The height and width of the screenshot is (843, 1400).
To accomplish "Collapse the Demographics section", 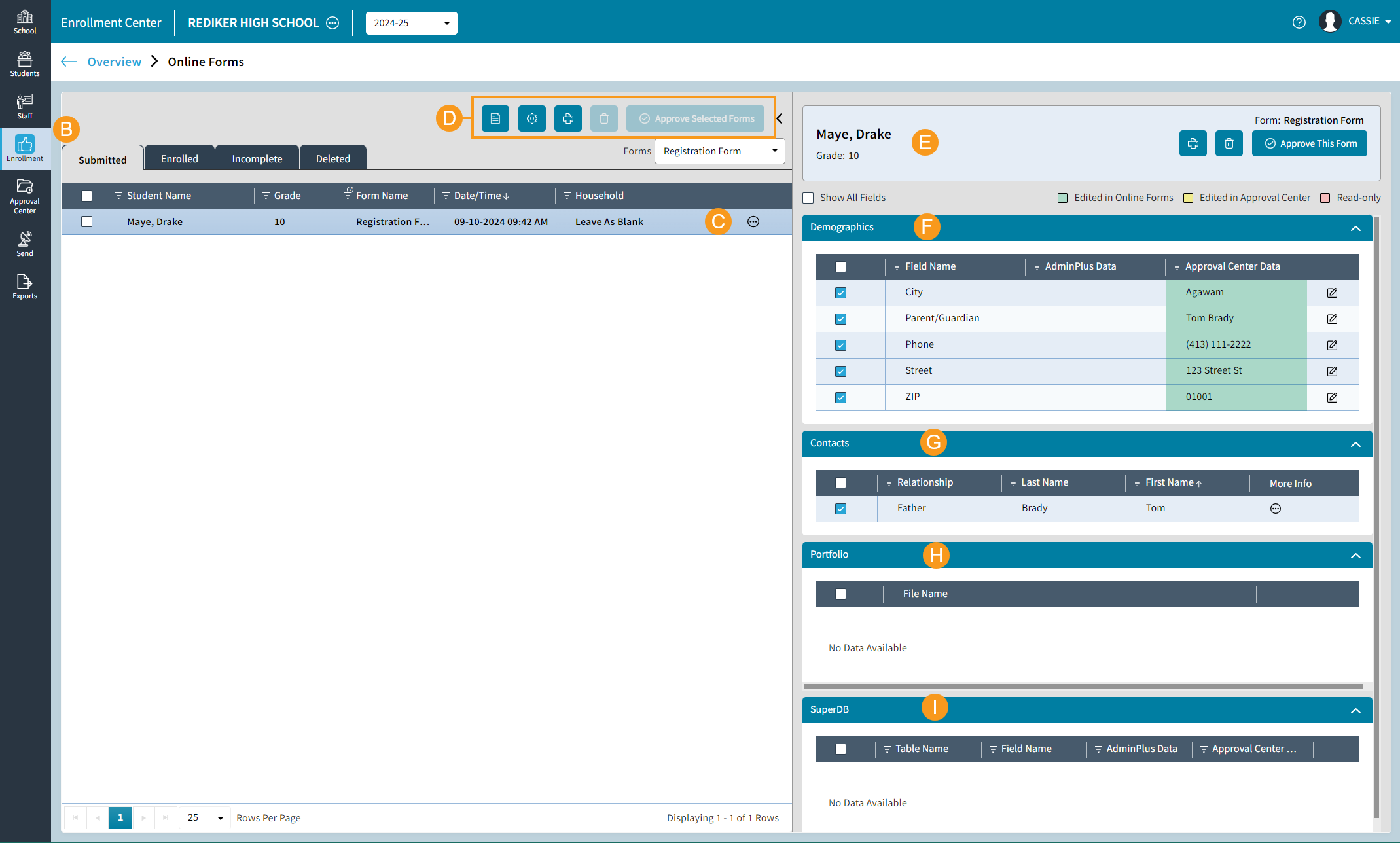I will (x=1355, y=228).
